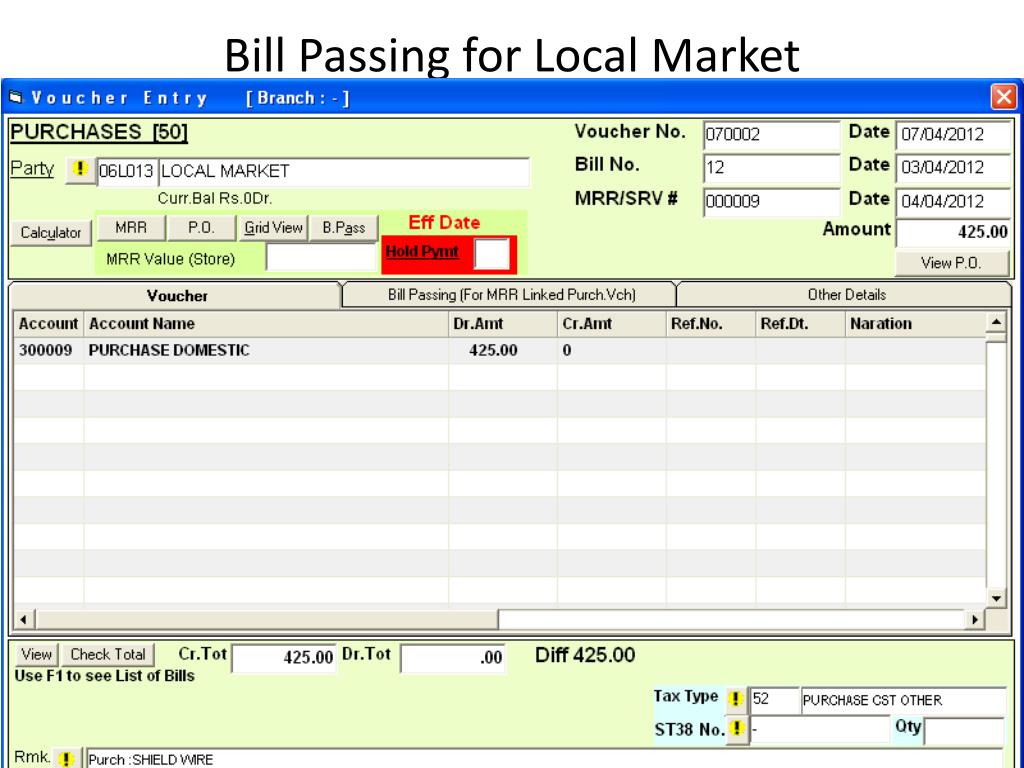Click the ST38 No. input field
The image size is (1024, 768).
coord(820,729)
